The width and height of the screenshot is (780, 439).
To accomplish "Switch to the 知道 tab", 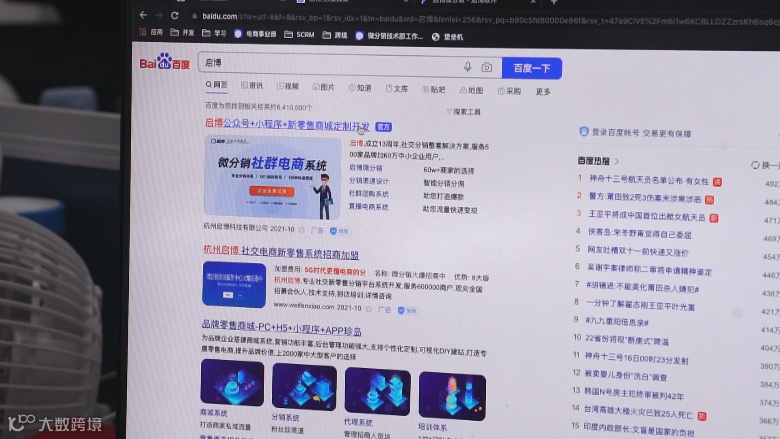I will 361,88.
